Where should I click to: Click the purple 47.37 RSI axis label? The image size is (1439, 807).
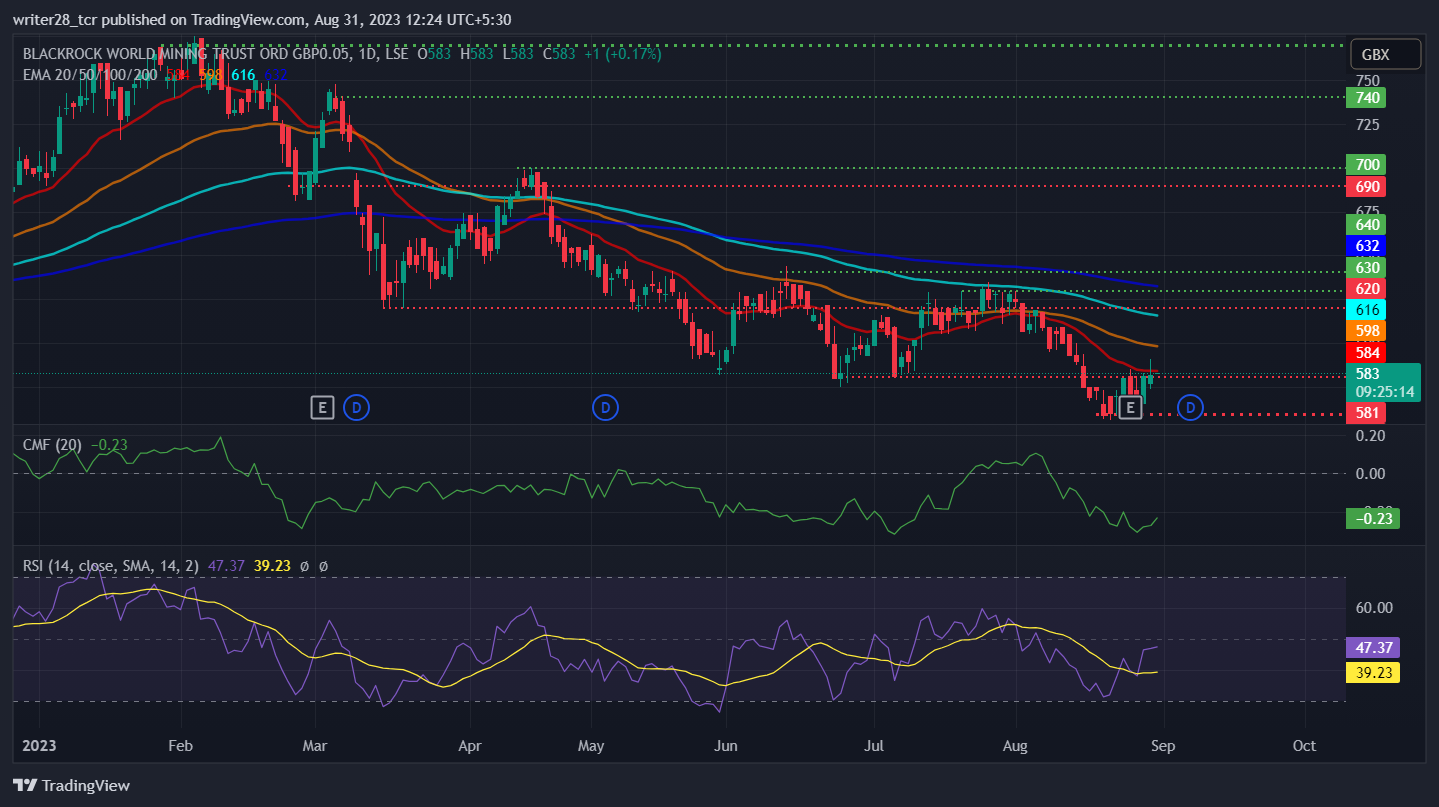point(1373,647)
